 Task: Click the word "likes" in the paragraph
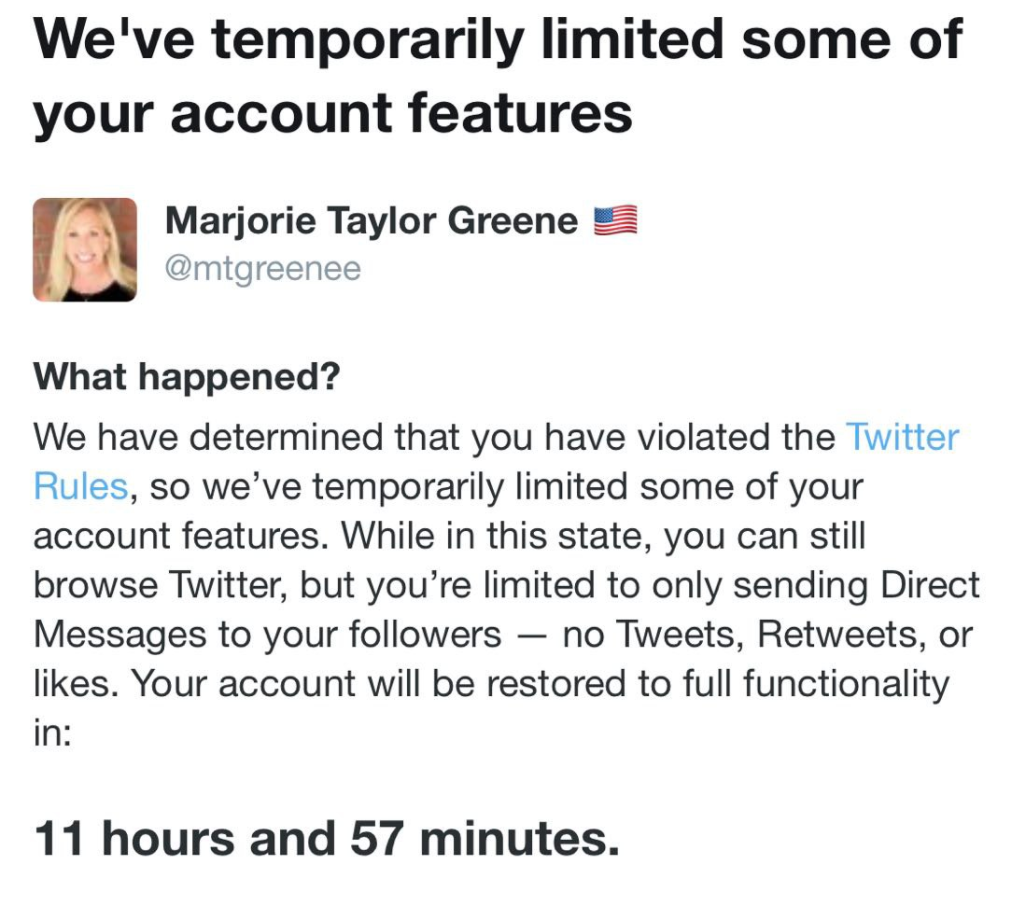click(76, 684)
